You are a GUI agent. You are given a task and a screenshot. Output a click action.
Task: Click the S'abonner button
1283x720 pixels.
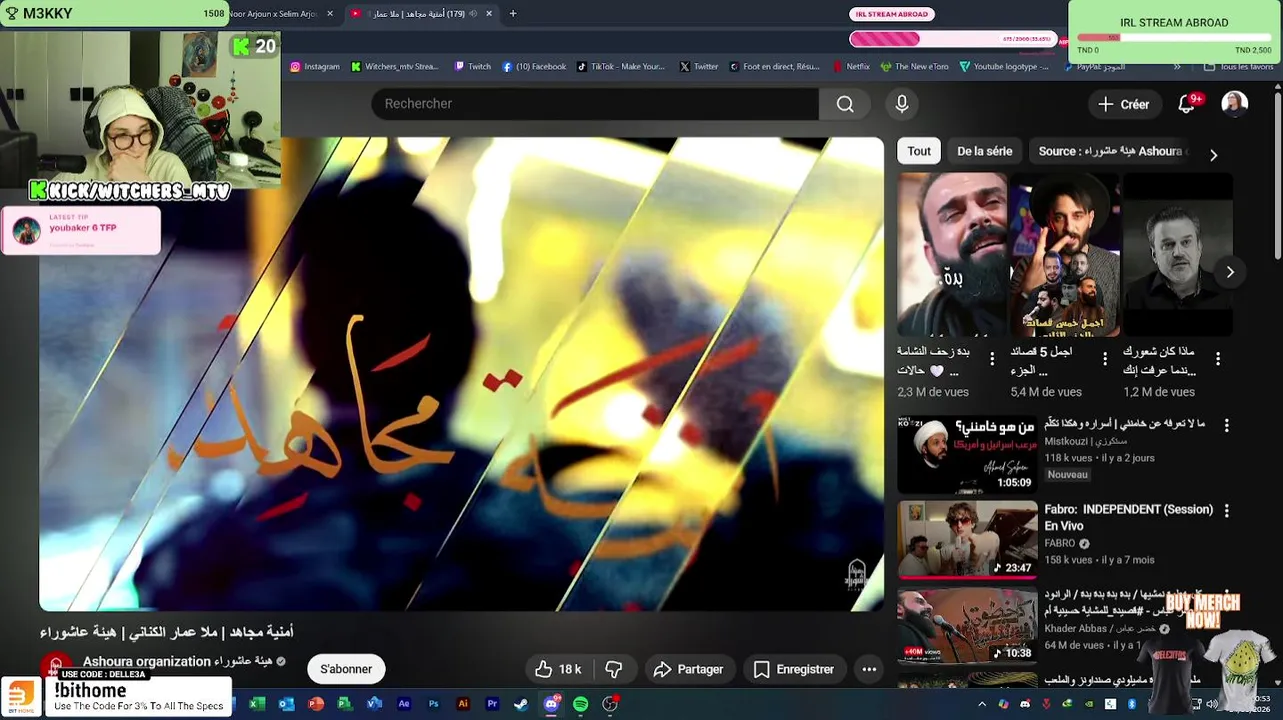(346, 669)
